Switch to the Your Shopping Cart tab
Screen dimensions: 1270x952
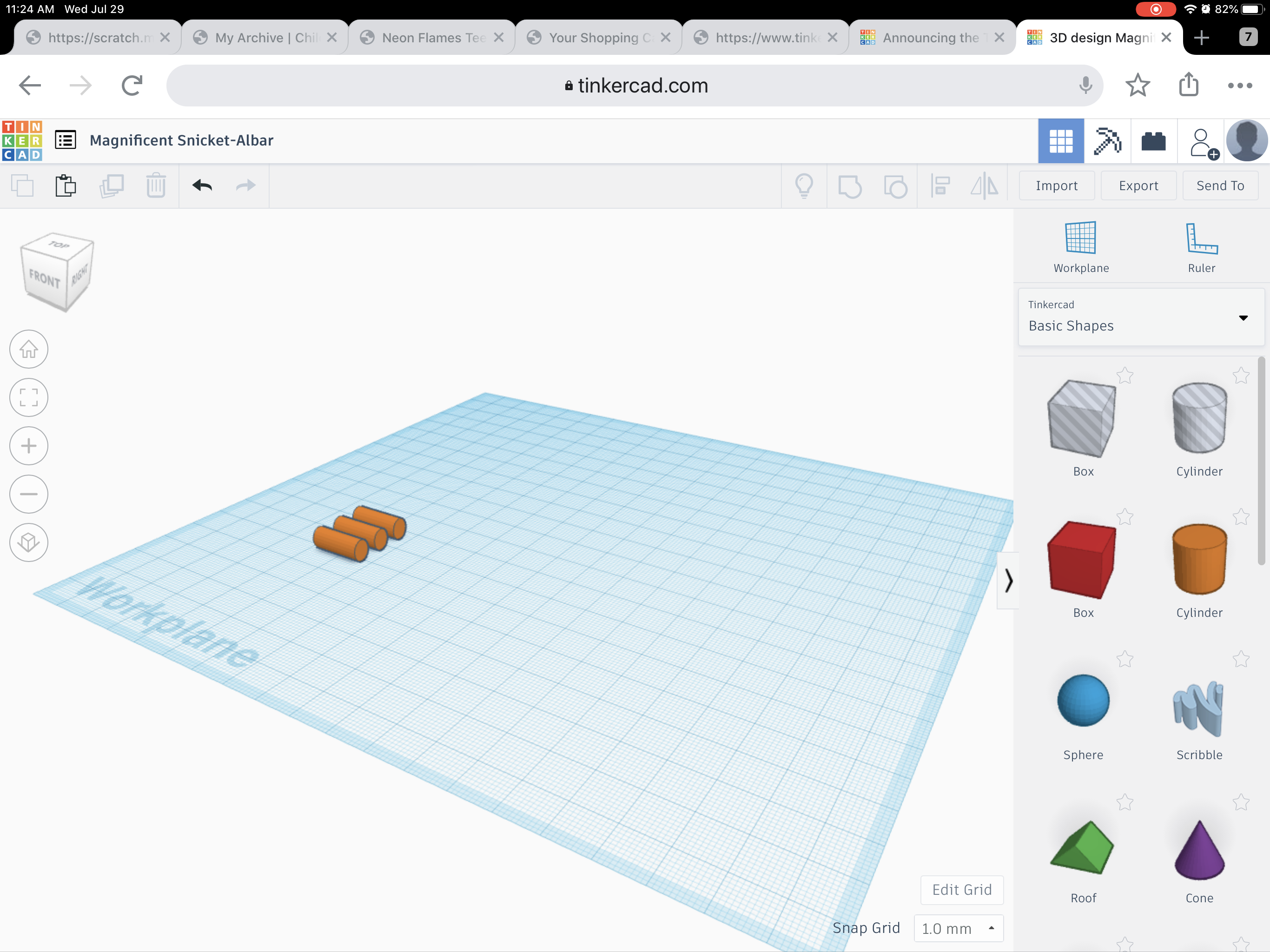pyautogui.click(x=599, y=37)
